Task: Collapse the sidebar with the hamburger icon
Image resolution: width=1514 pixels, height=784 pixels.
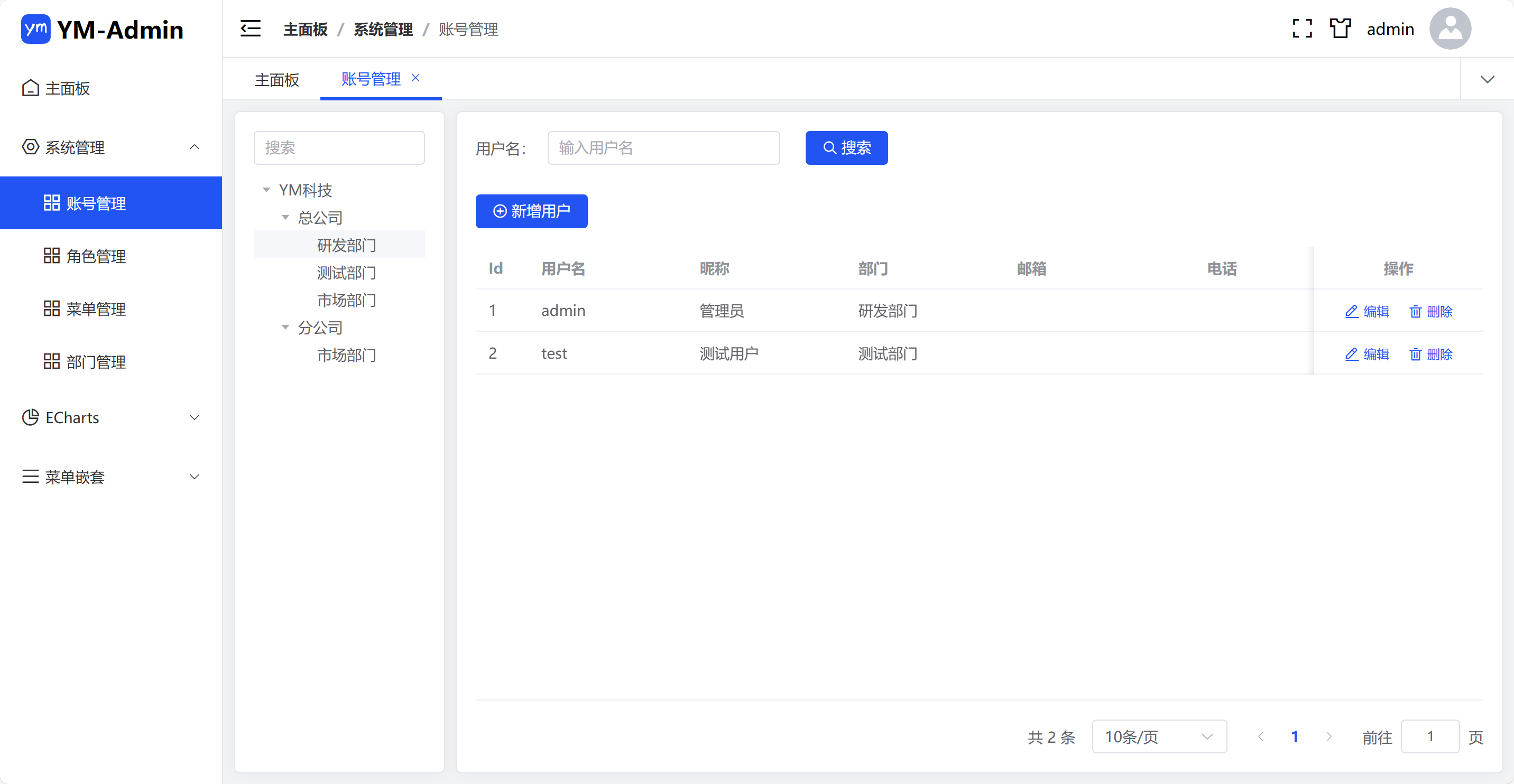Action: point(251,28)
